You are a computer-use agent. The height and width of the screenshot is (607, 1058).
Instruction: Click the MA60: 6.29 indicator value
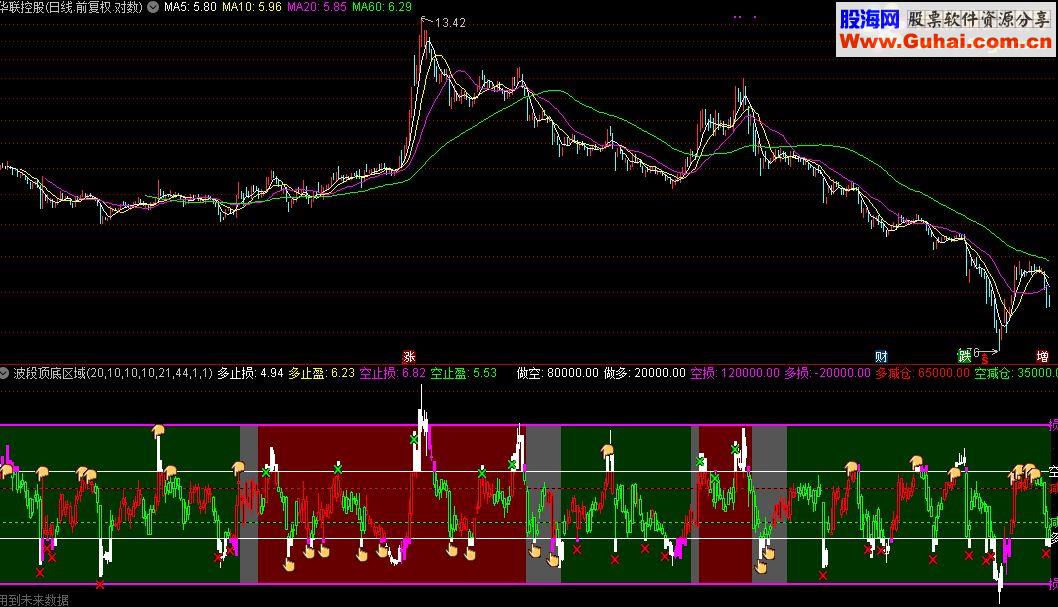click(x=381, y=7)
